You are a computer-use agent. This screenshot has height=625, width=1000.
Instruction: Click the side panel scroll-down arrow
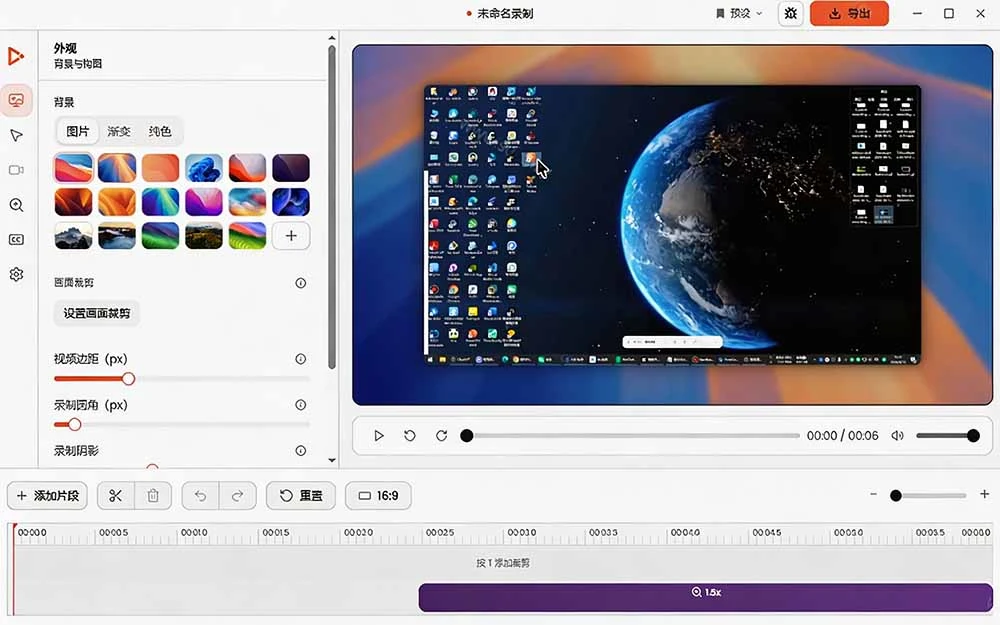point(332,460)
